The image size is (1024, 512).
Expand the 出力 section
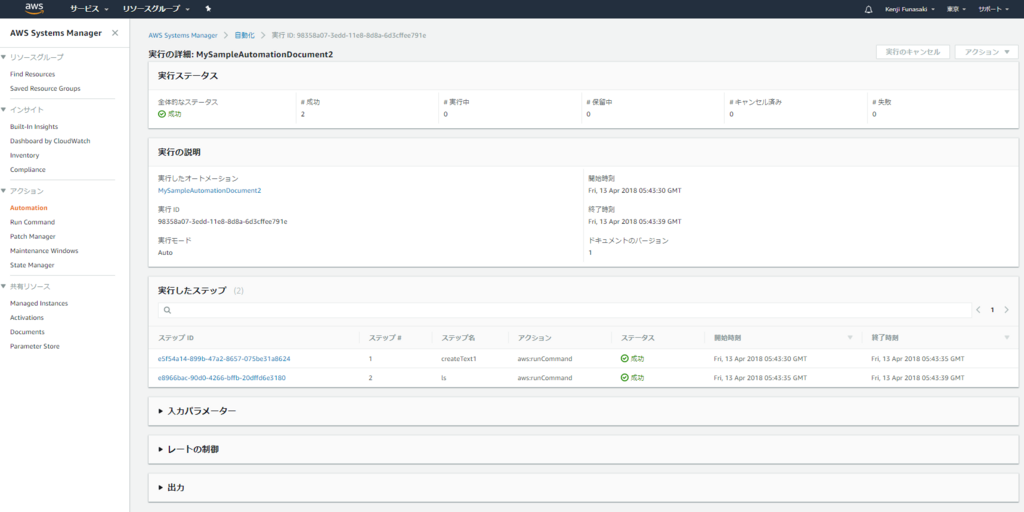click(171, 488)
